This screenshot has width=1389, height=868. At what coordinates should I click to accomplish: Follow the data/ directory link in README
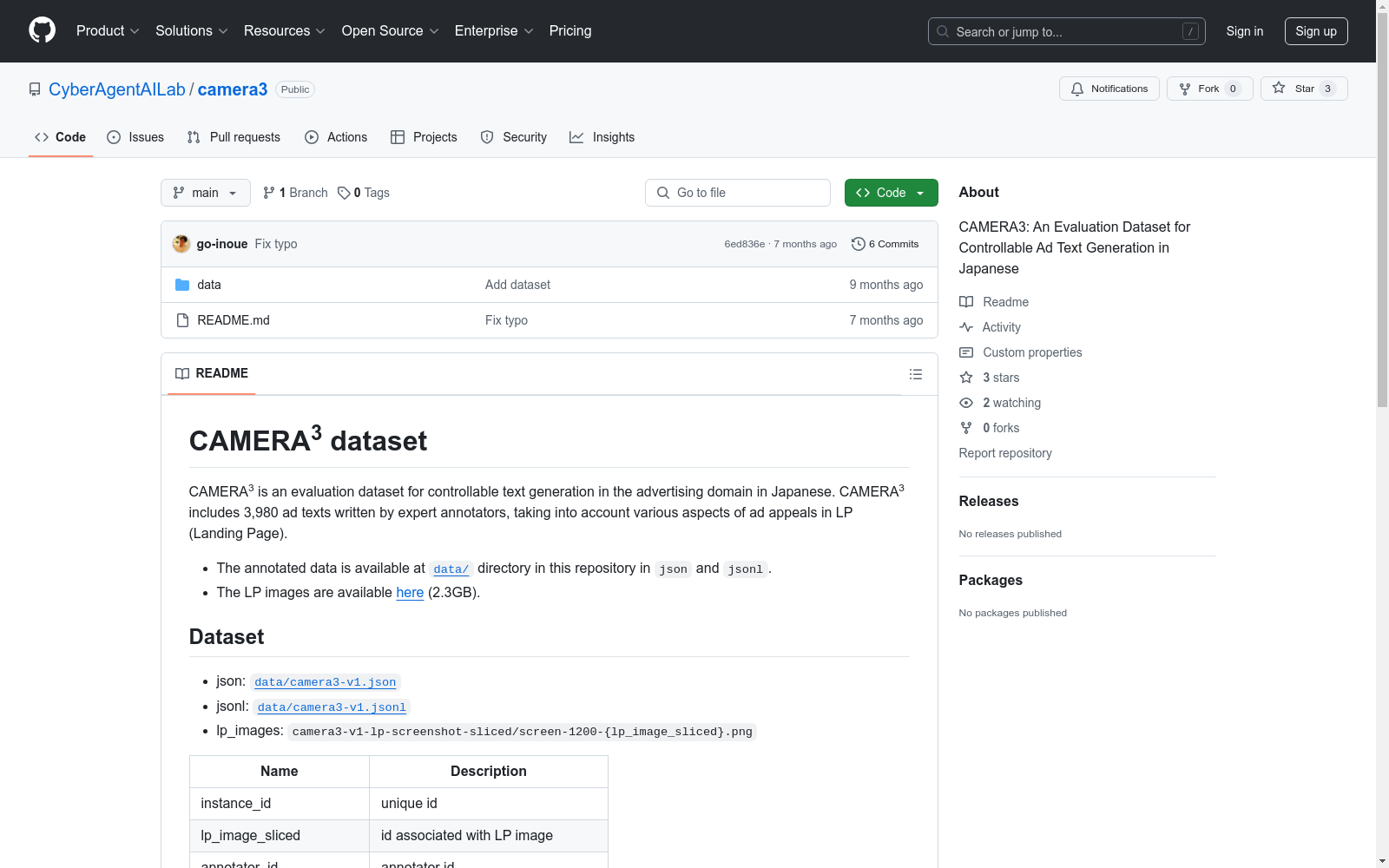[451, 569]
